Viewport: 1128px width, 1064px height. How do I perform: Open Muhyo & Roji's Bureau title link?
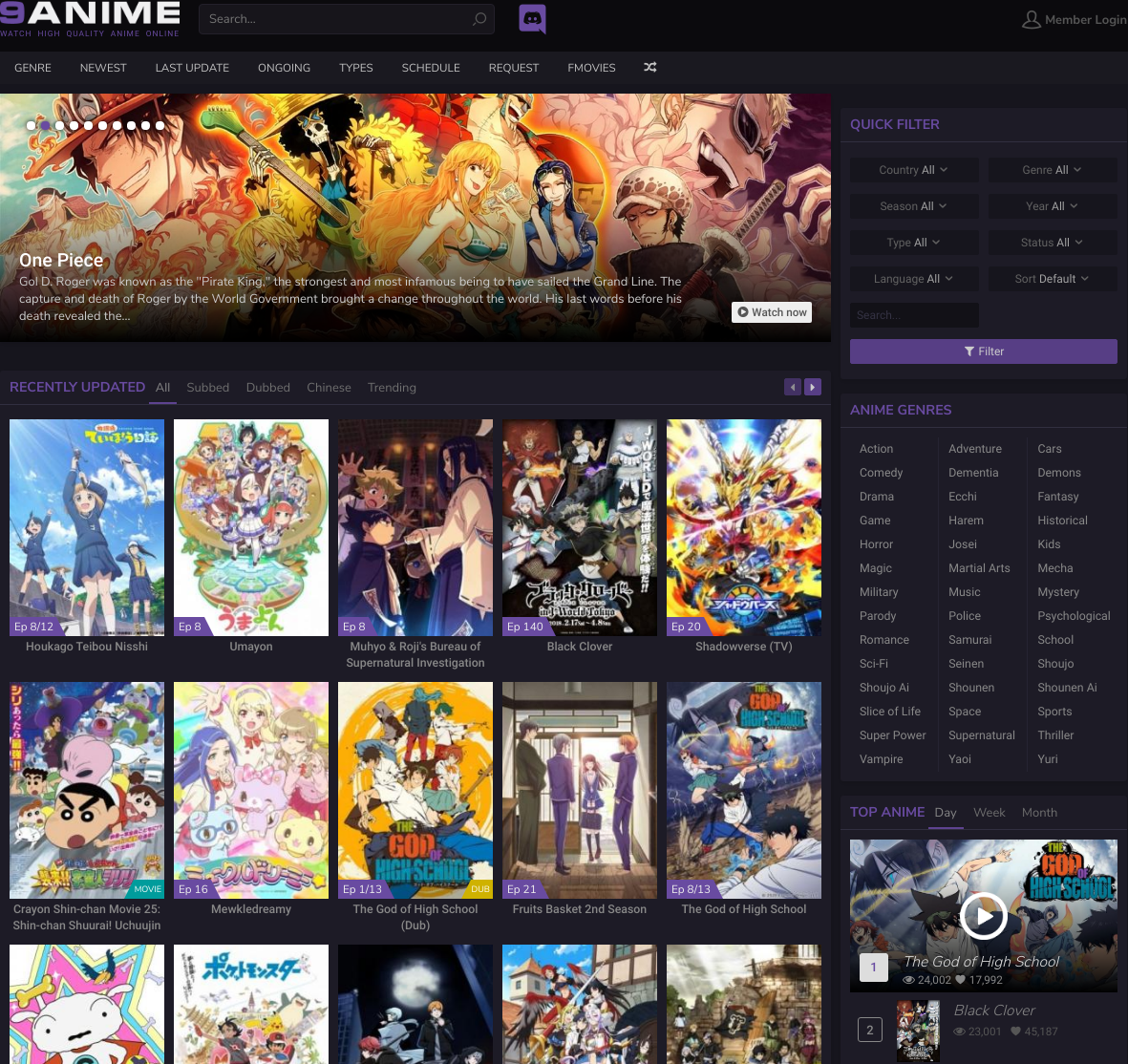pyautogui.click(x=415, y=654)
